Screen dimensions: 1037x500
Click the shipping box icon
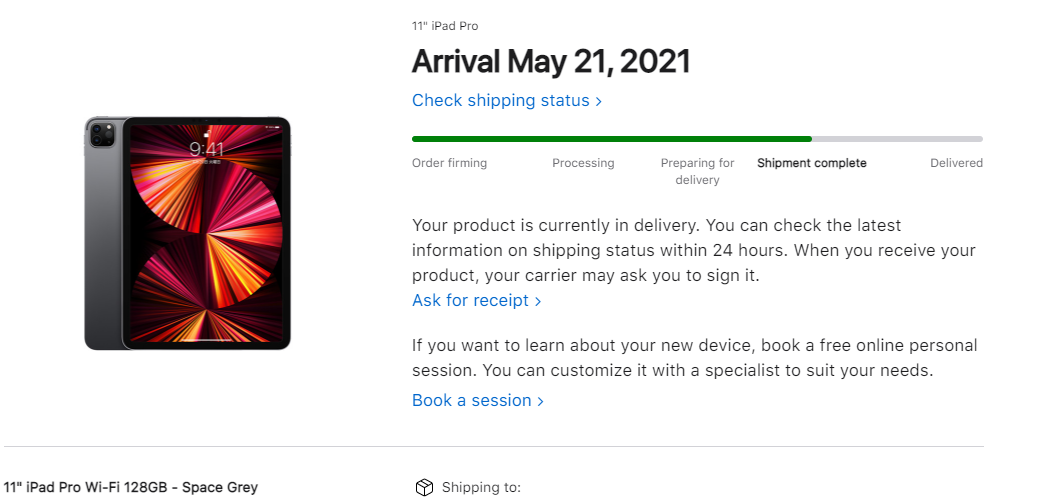pyautogui.click(x=424, y=487)
